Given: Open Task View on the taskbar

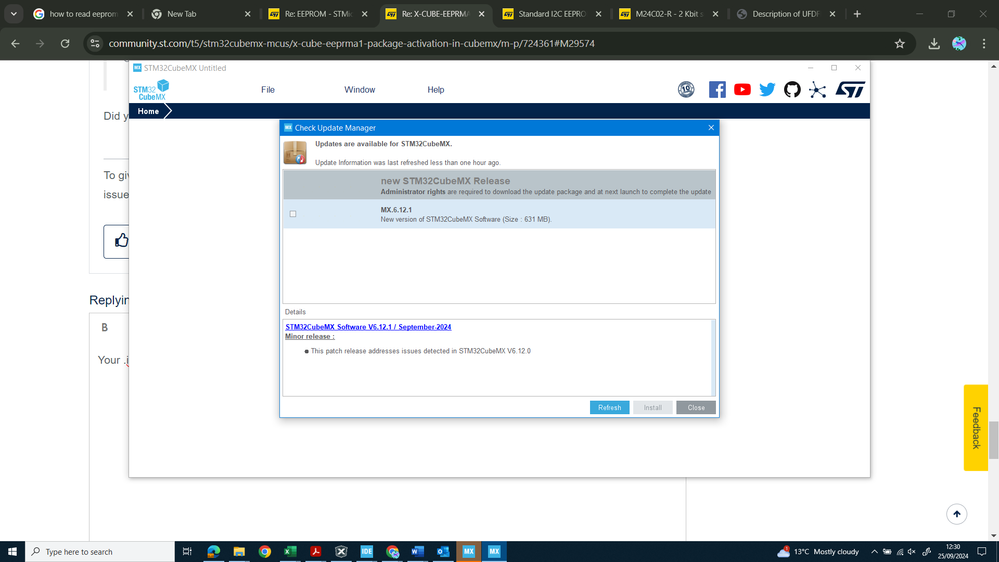Looking at the screenshot, I should coord(187,552).
